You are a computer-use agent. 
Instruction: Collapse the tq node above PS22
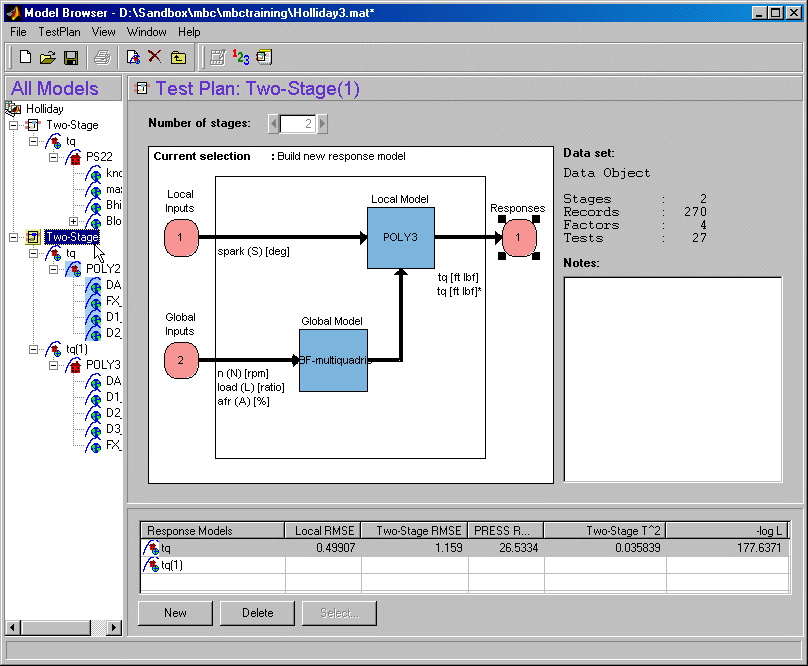pos(33,141)
